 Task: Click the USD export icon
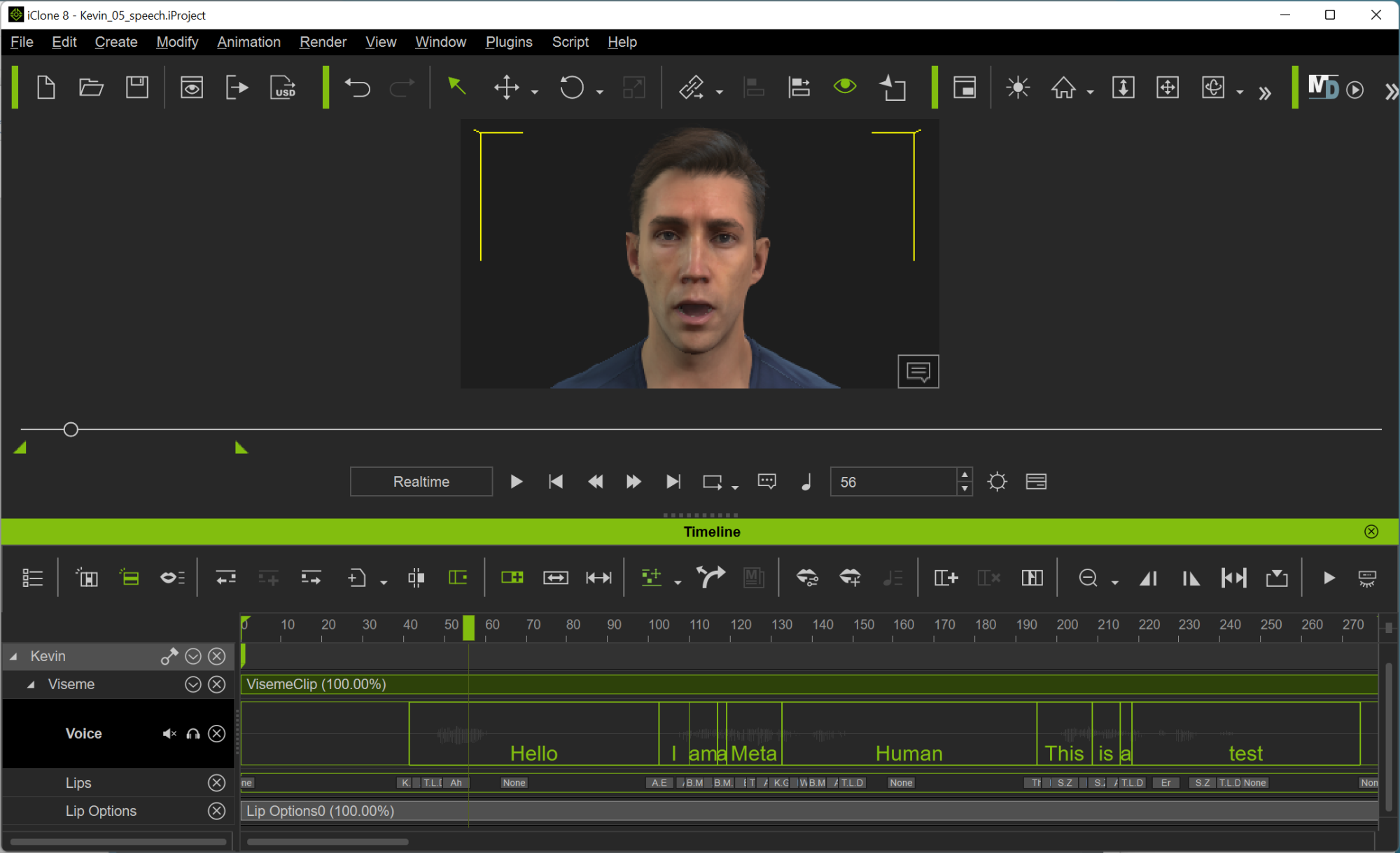click(x=283, y=88)
